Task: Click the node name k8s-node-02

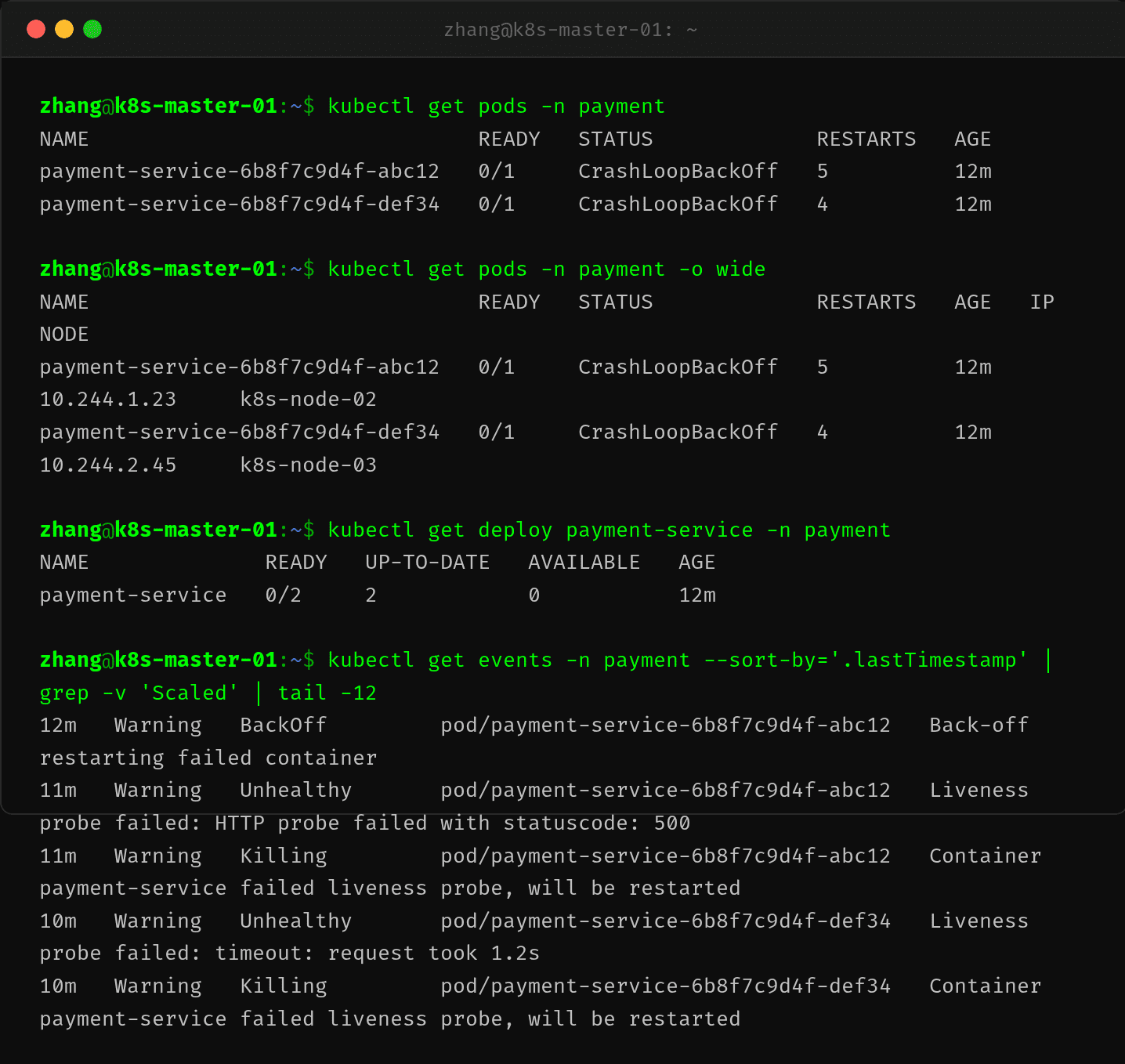Action: (308, 399)
